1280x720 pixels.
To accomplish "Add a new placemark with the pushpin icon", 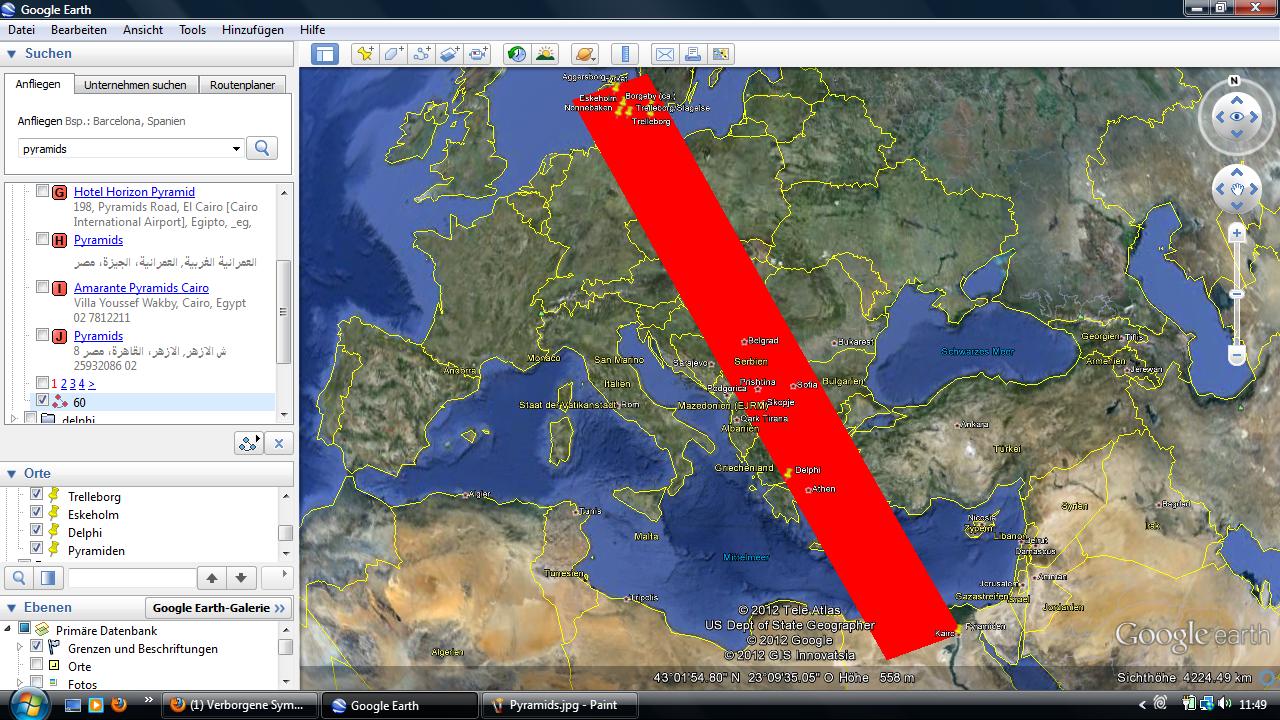I will click(x=365, y=54).
